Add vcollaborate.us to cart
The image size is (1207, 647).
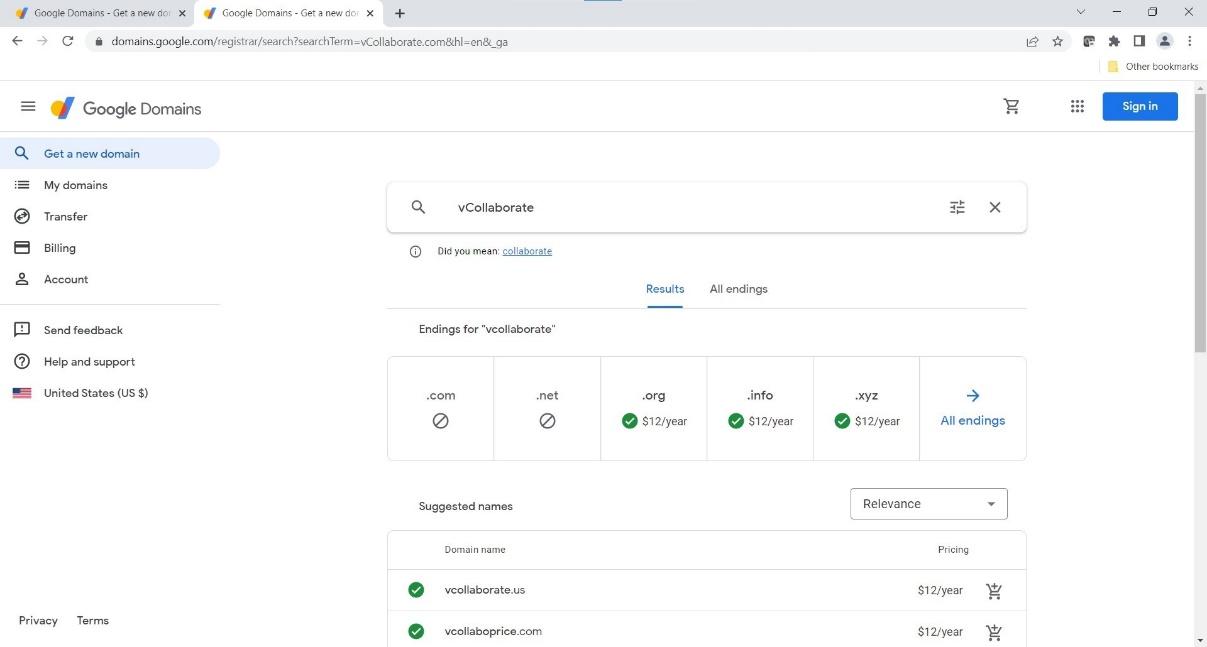point(994,591)
